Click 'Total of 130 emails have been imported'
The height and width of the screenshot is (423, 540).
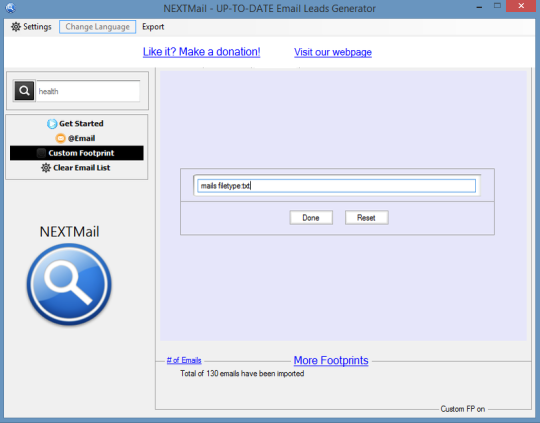point(242,373)
